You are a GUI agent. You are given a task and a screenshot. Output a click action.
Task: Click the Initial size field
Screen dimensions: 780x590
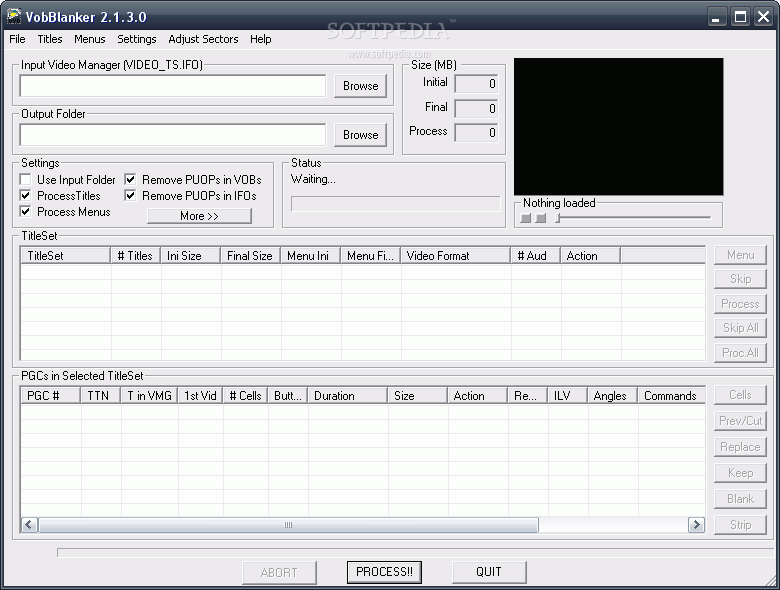click(x=476, y=84)
